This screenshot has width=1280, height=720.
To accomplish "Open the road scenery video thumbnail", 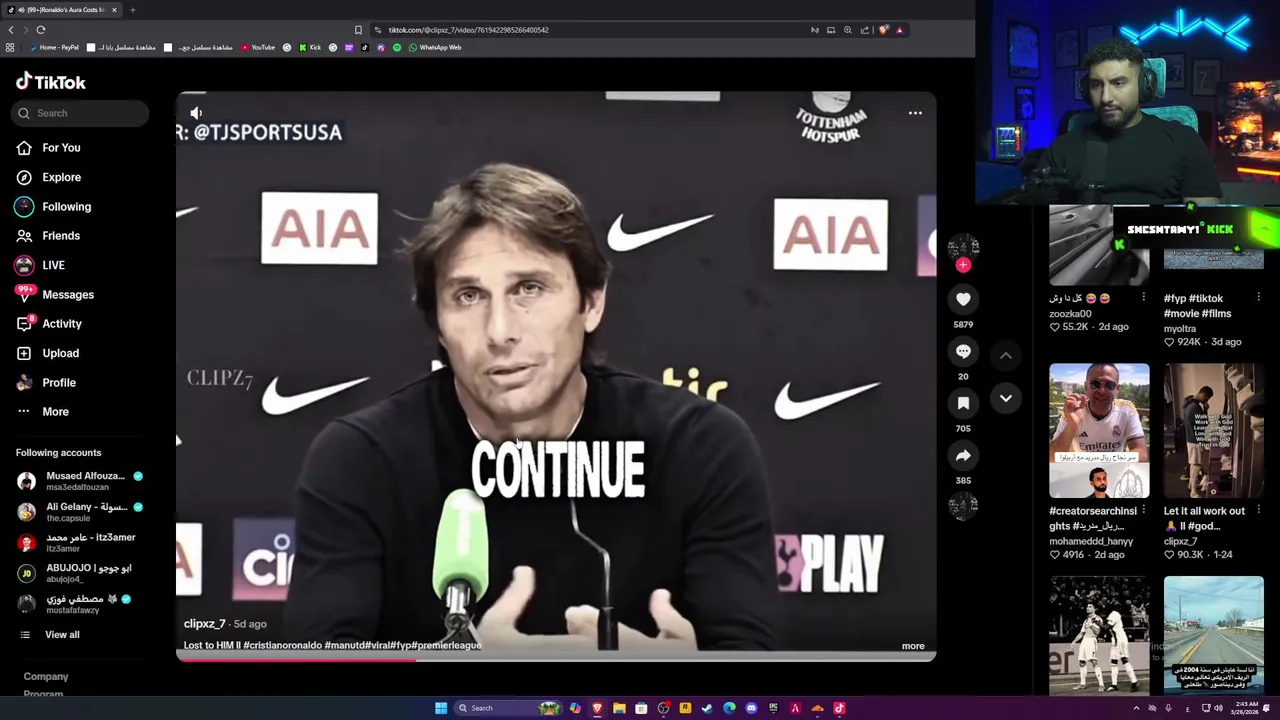I will (x=1214, y=635).
